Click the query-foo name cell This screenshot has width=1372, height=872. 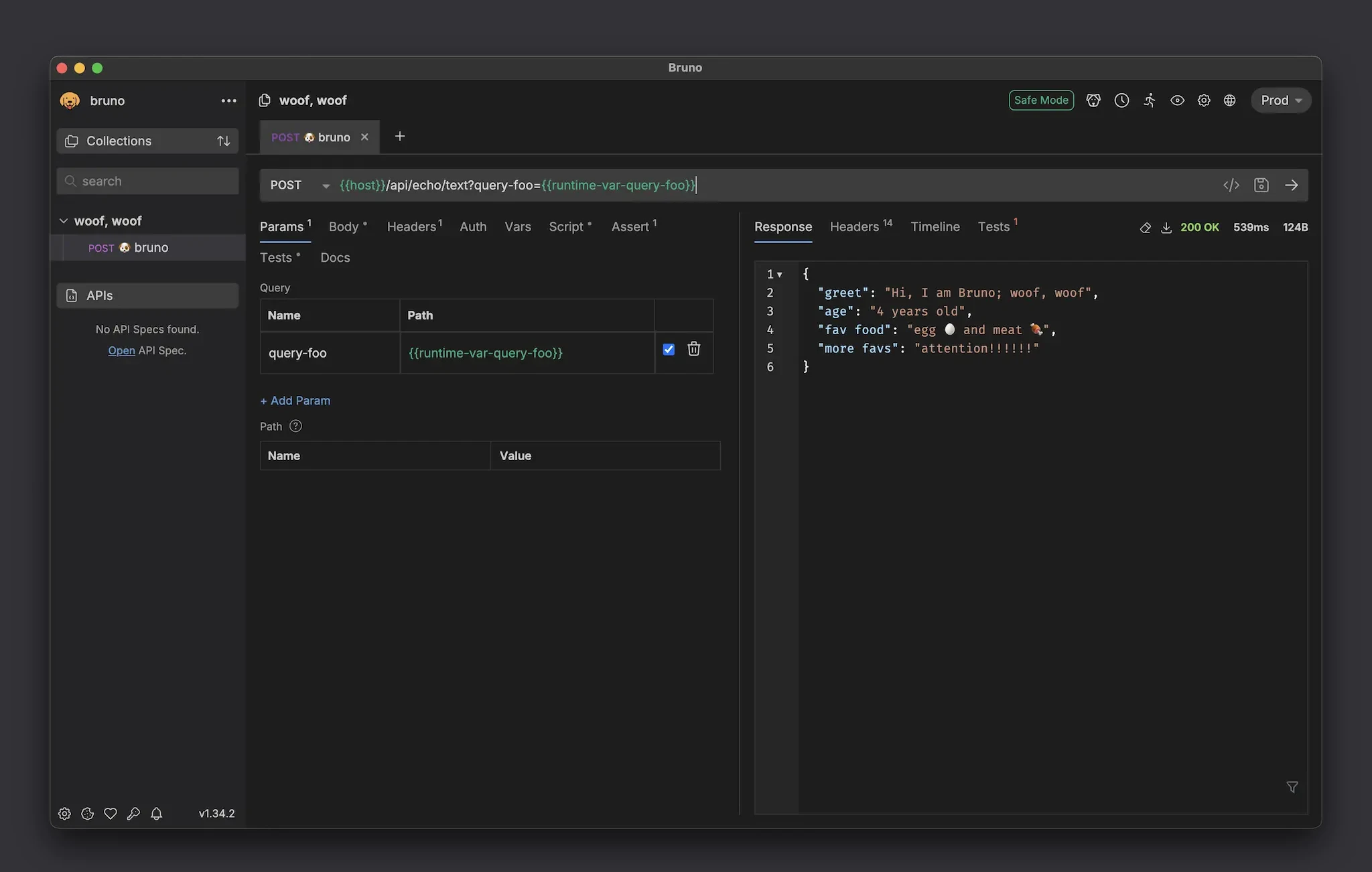(x=330, y=353)
